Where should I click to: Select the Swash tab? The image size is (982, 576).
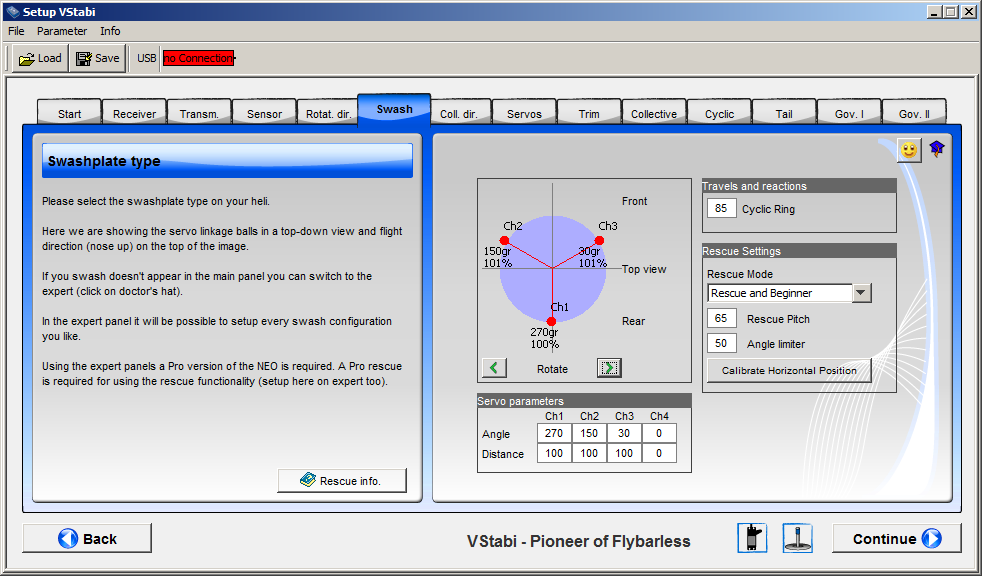[x=395, y=110]
